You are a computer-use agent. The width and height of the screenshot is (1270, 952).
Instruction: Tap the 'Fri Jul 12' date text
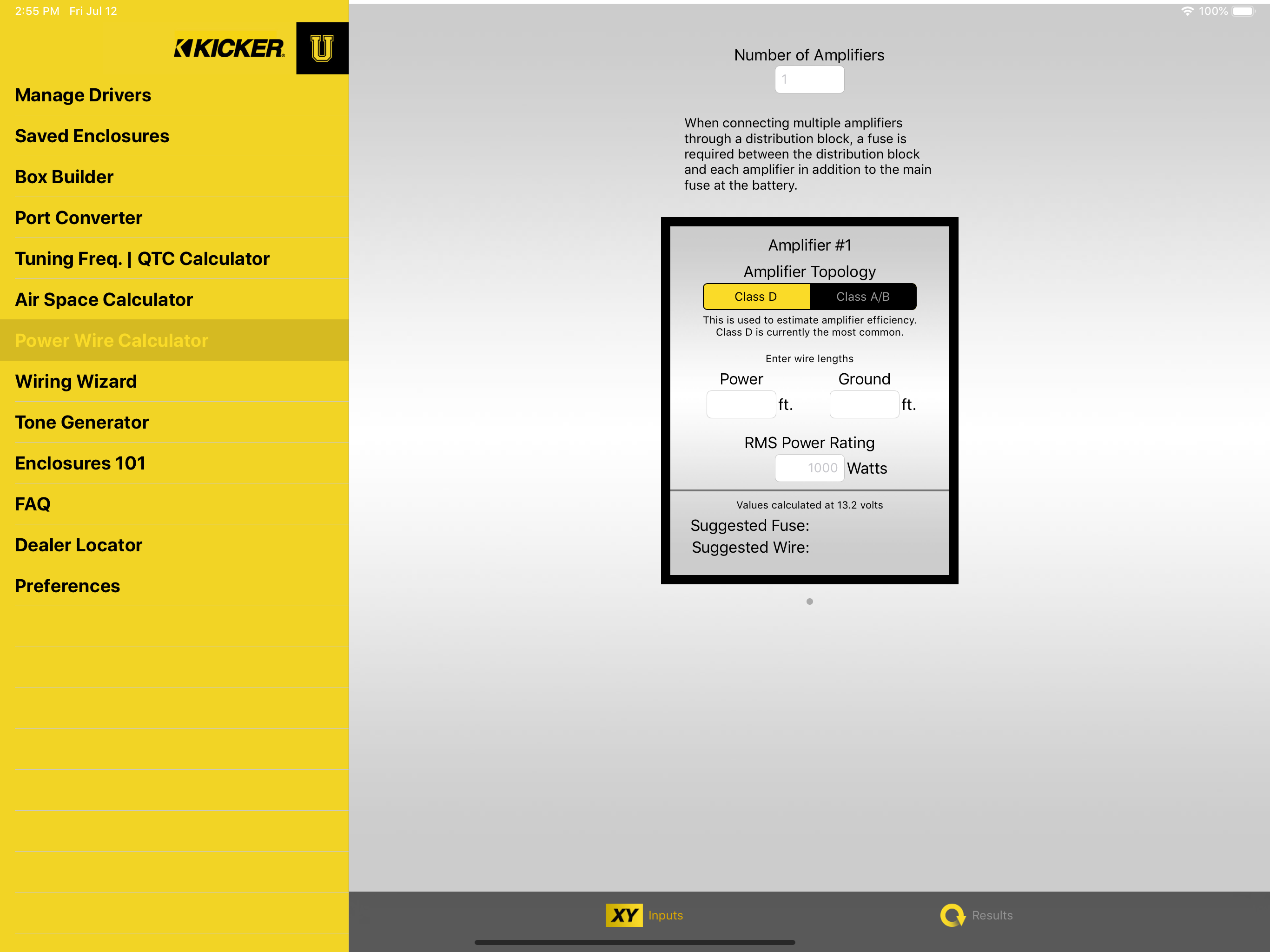click(93, 11)
